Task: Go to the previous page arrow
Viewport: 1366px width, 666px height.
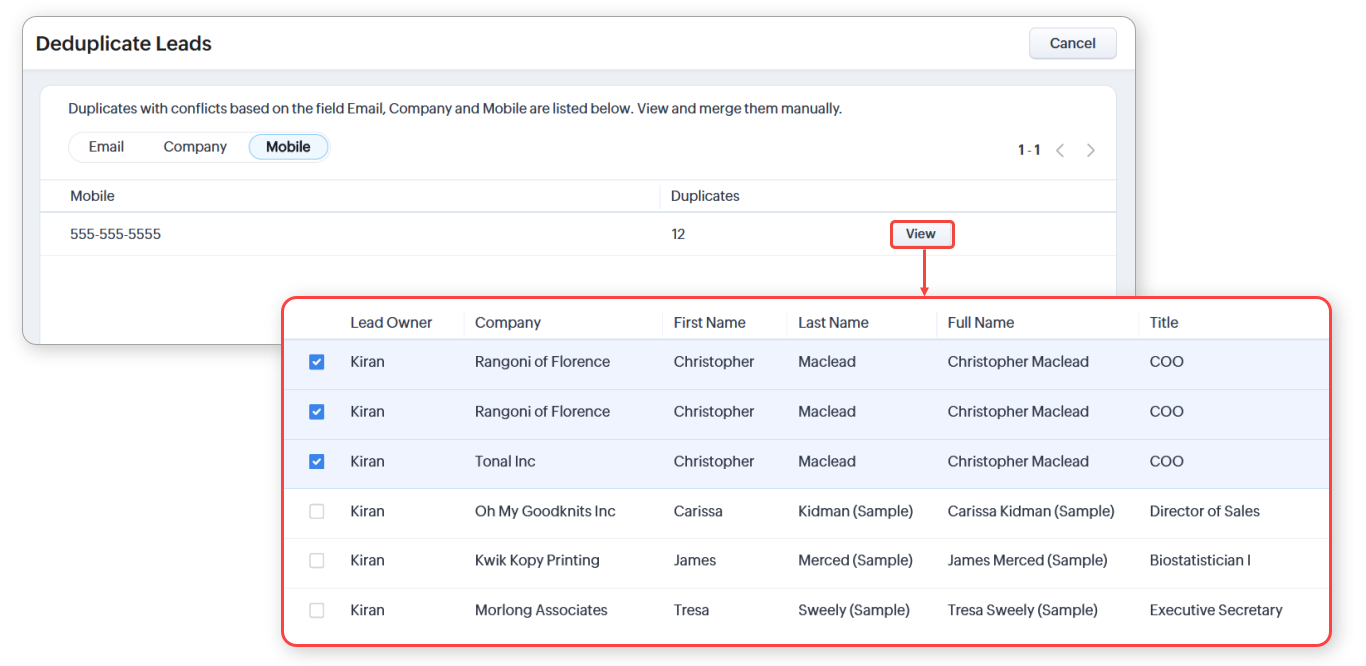Action: 1060,150
